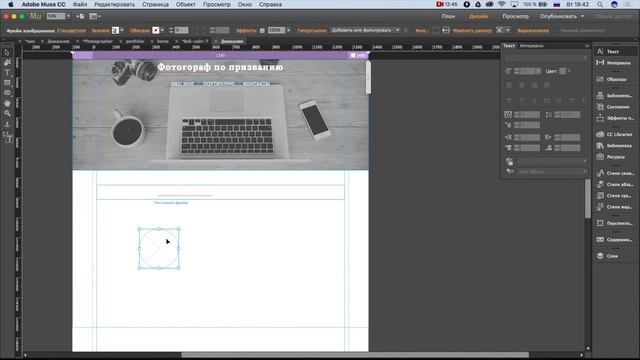
Task: Click the Выравнивание link in control bar
Action: [533, 31]
